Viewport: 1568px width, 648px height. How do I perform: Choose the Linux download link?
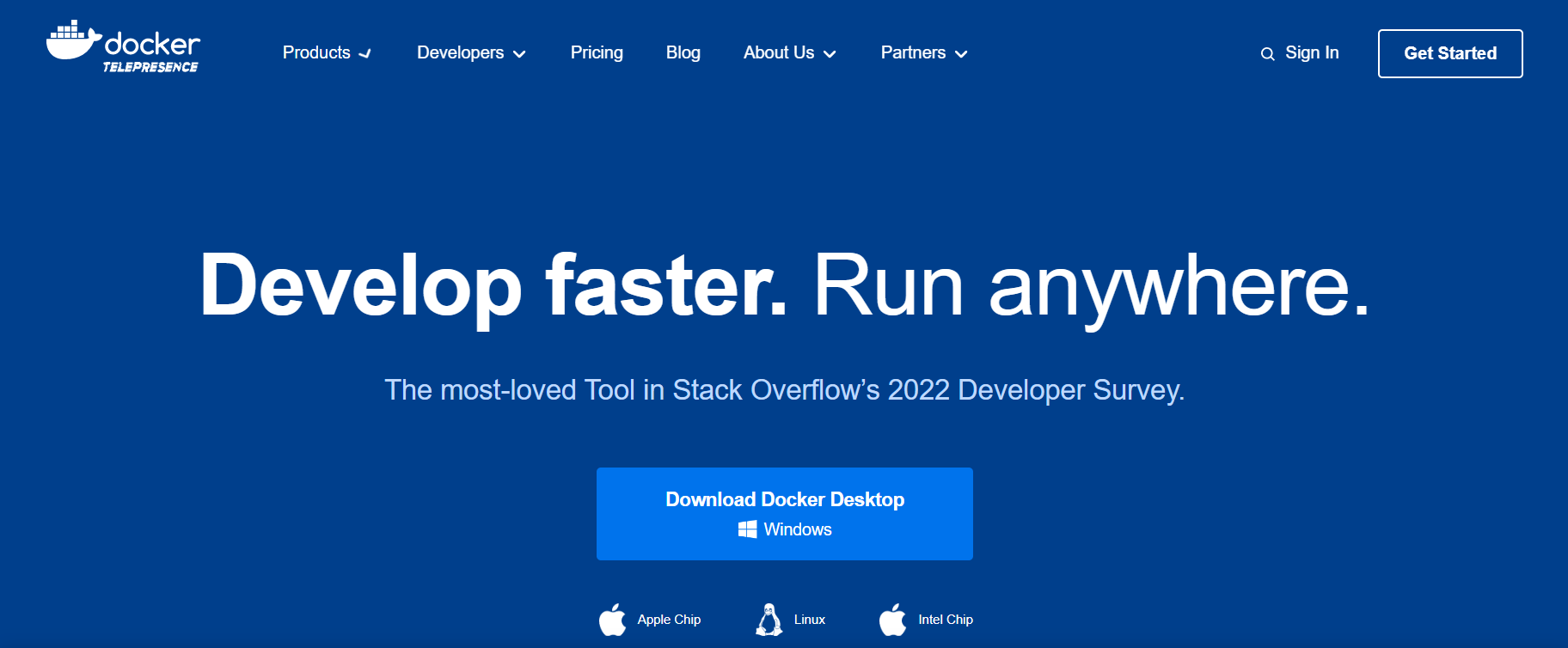tap(790, 620)
